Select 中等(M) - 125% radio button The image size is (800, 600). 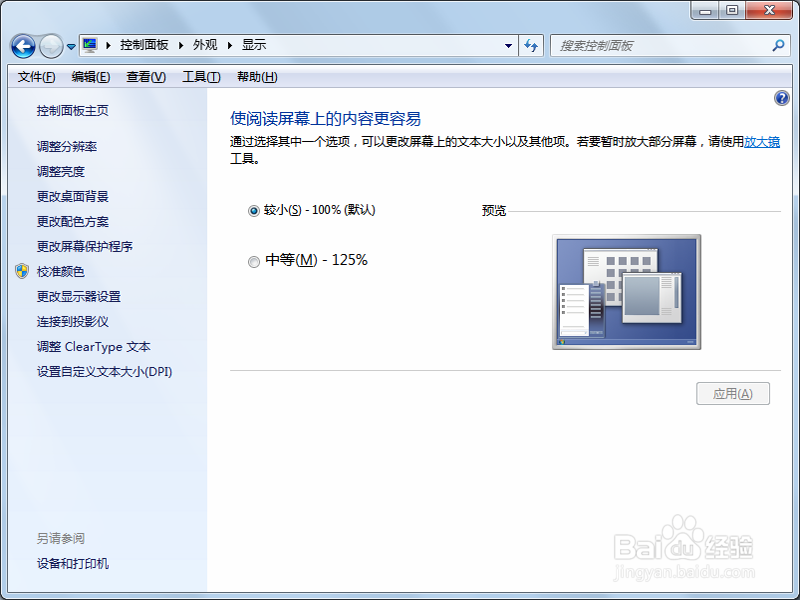pos(254,262)
